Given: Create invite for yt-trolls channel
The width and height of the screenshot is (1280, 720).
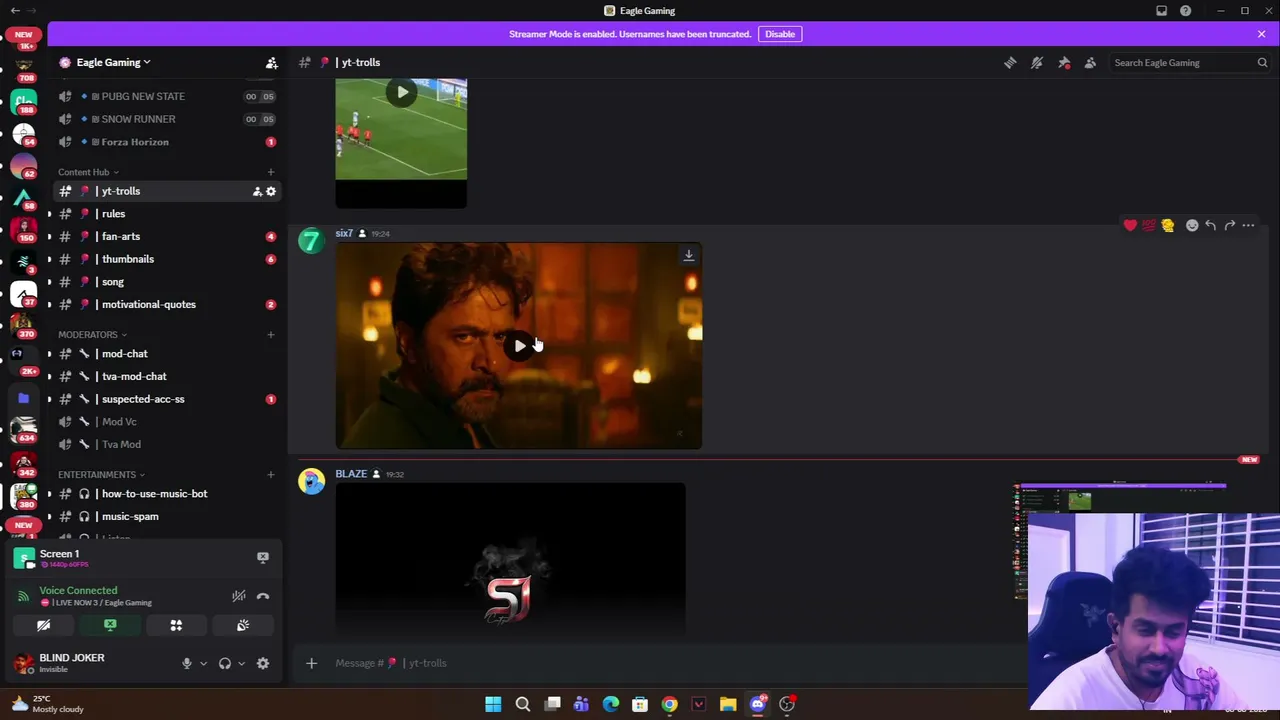Looking at the screenshot, I should [x=257, y=191].
